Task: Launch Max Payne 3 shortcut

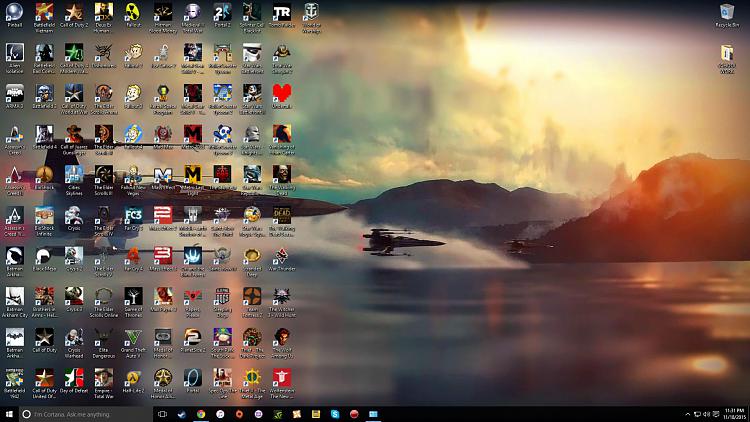Action: pyautogui.click(x=163, y=300)
